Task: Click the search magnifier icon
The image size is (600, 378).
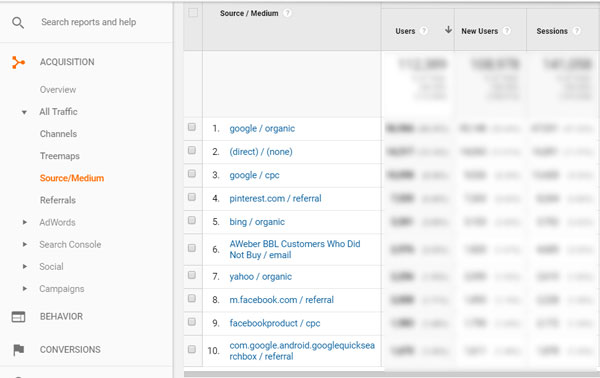Action: [18, 23]
